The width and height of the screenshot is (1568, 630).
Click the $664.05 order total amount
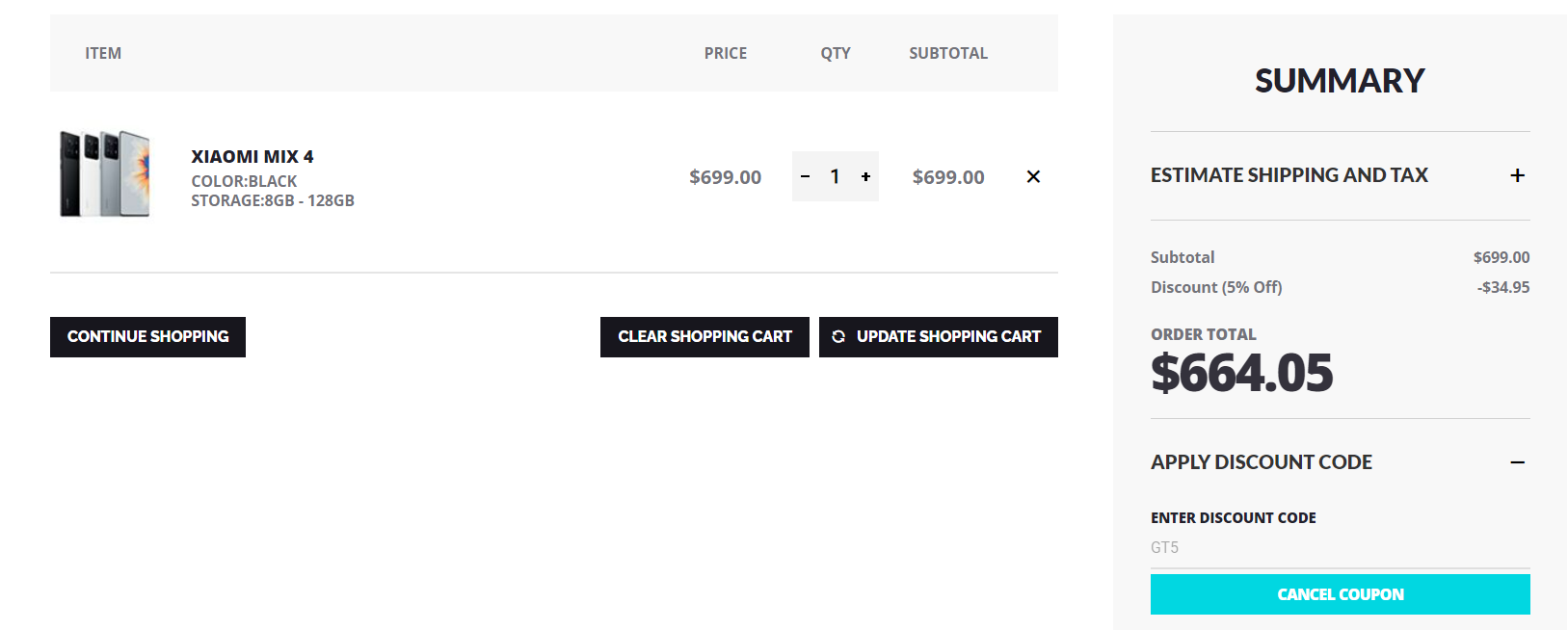click(1241, 373)
